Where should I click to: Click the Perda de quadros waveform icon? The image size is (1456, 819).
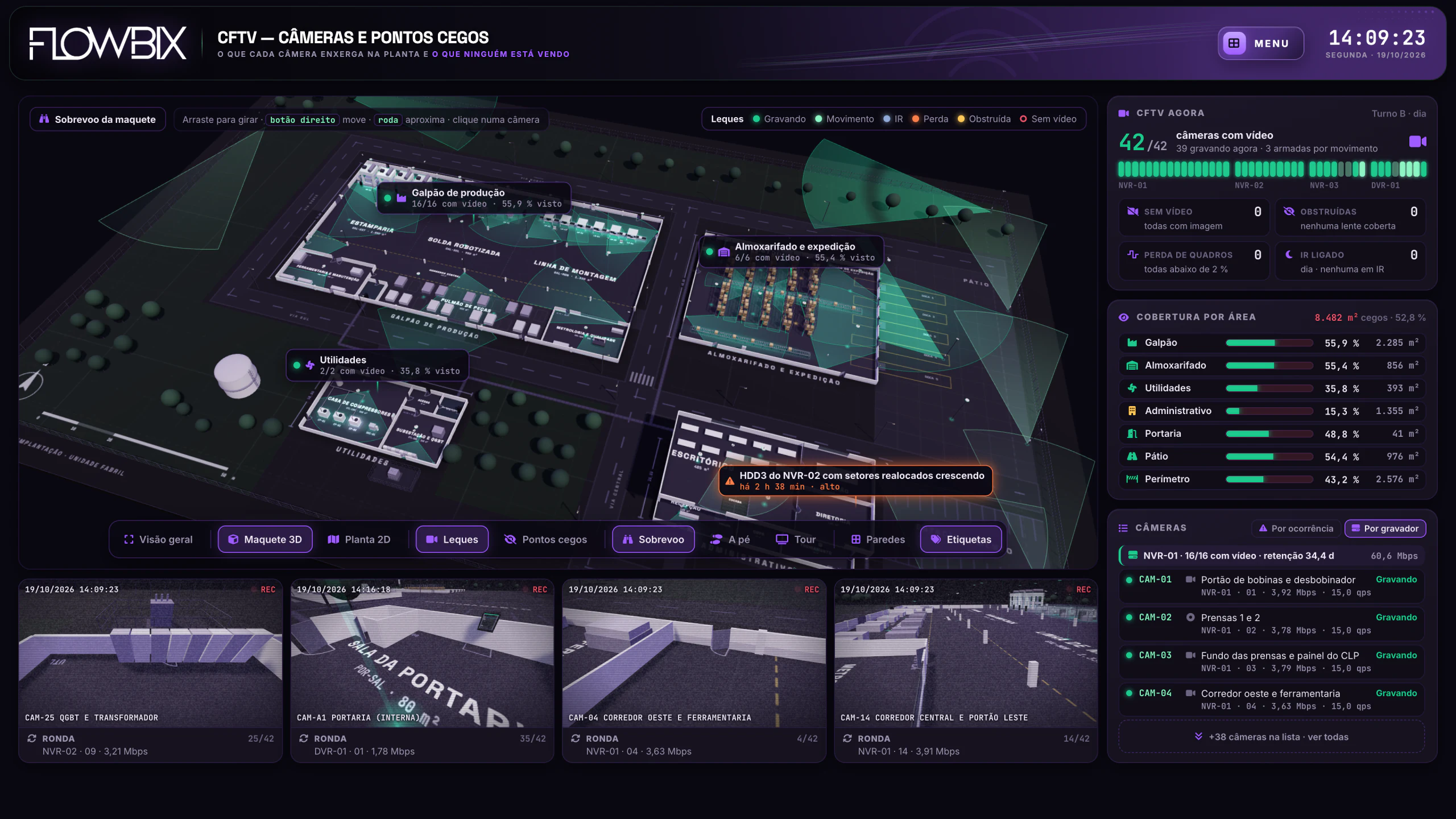click(x=1132, y=255)
